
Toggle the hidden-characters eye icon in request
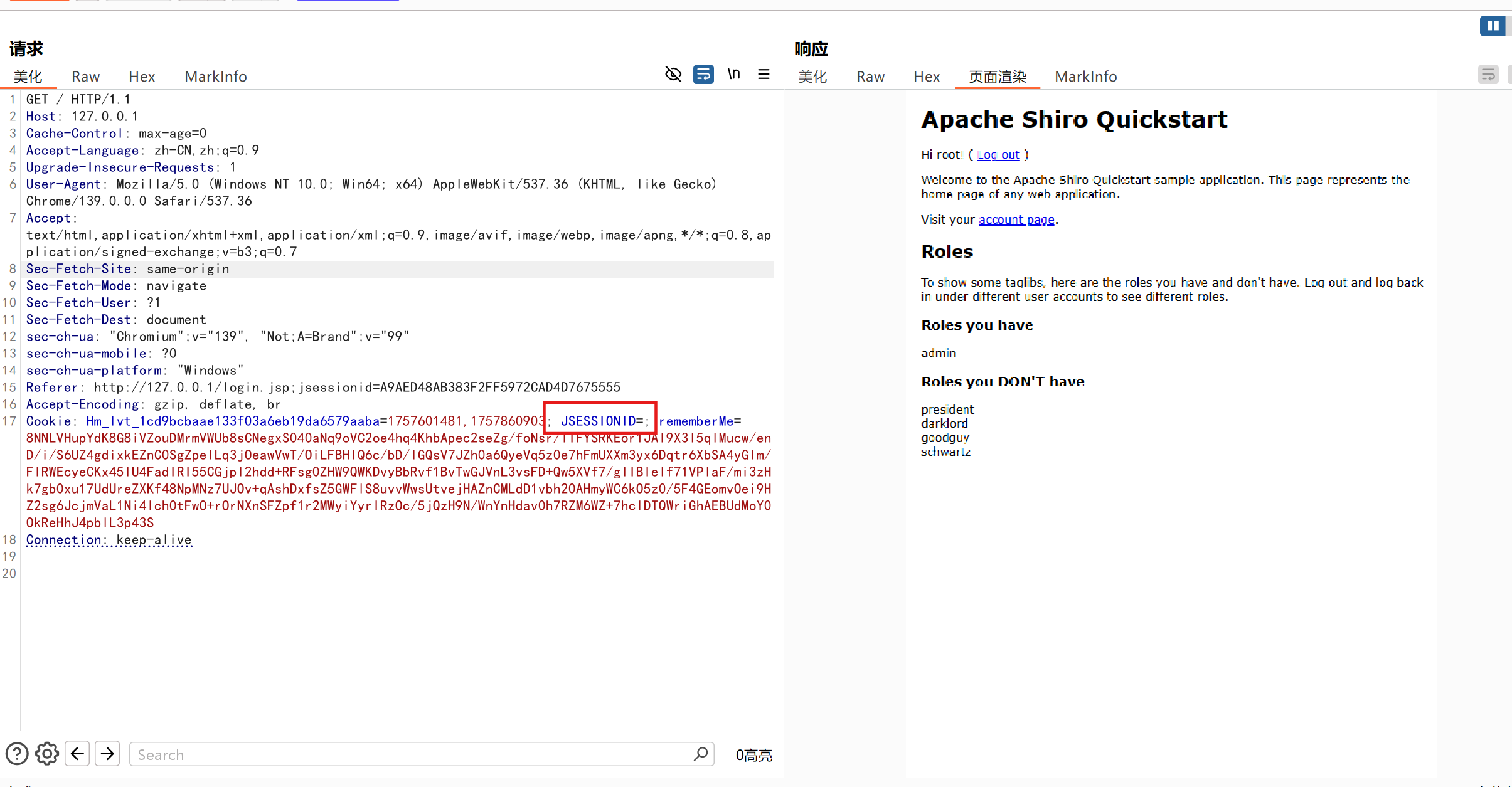pyautogui.click(x=673, y=75)
